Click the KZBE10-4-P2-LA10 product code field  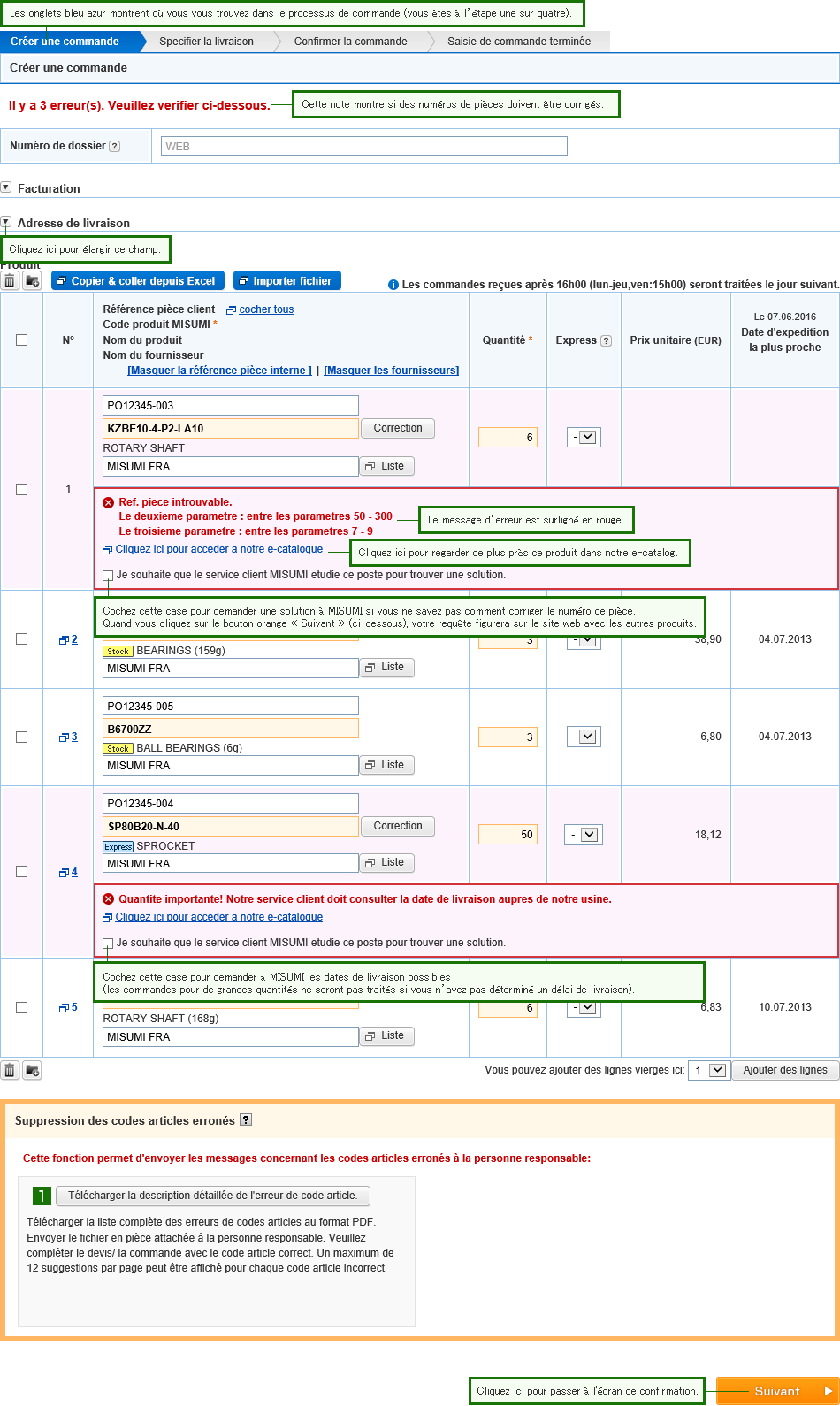[x=231, y=428]
